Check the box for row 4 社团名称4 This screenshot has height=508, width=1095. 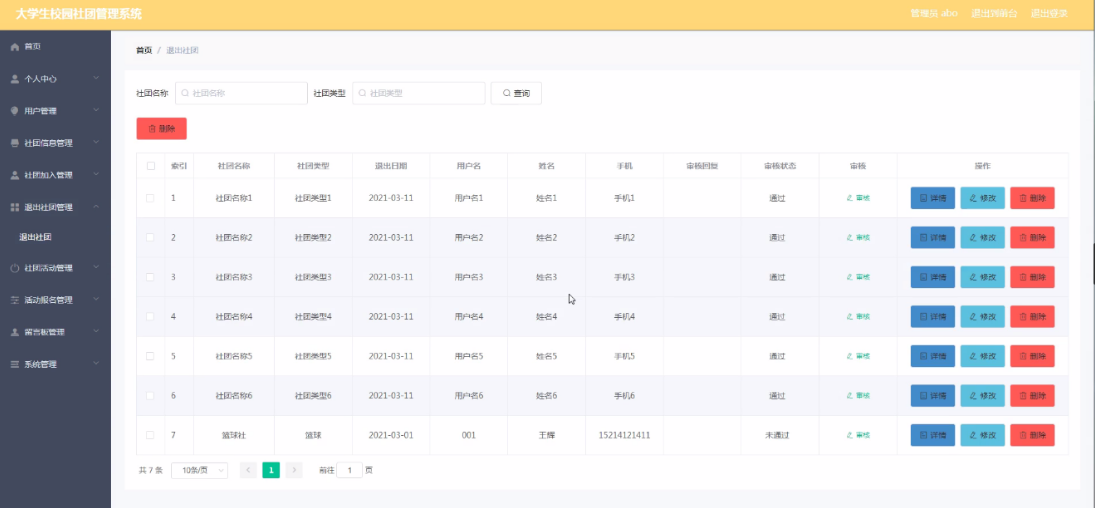coord(150,317)
